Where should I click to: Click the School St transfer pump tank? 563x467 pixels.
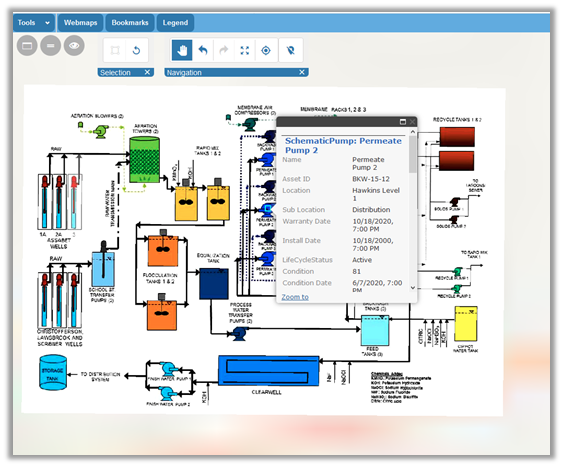tap(103, 269)
